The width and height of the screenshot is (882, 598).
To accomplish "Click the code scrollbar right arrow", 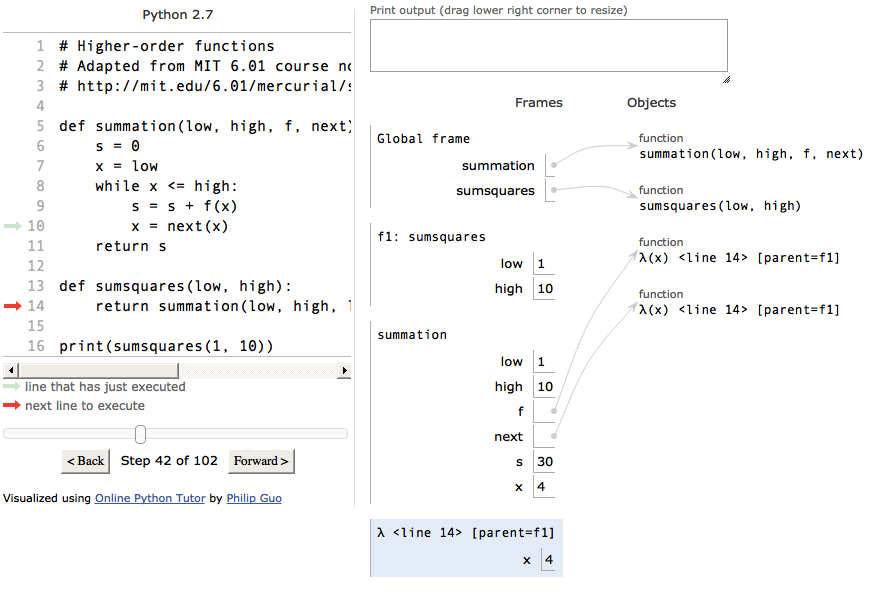I will (344, 371).
